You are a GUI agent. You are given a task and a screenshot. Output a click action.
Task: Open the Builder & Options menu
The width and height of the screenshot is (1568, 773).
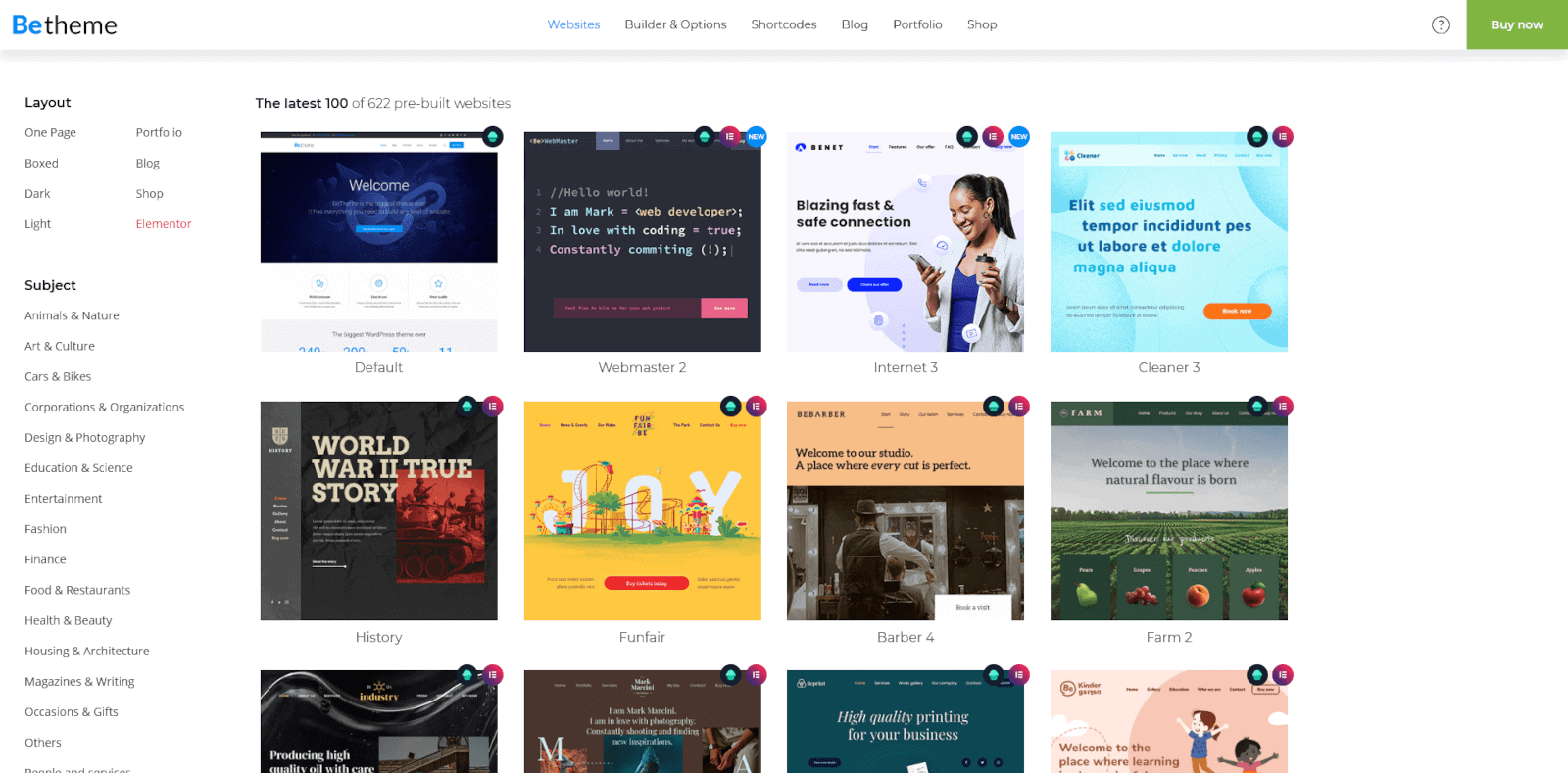pos(675,24)
